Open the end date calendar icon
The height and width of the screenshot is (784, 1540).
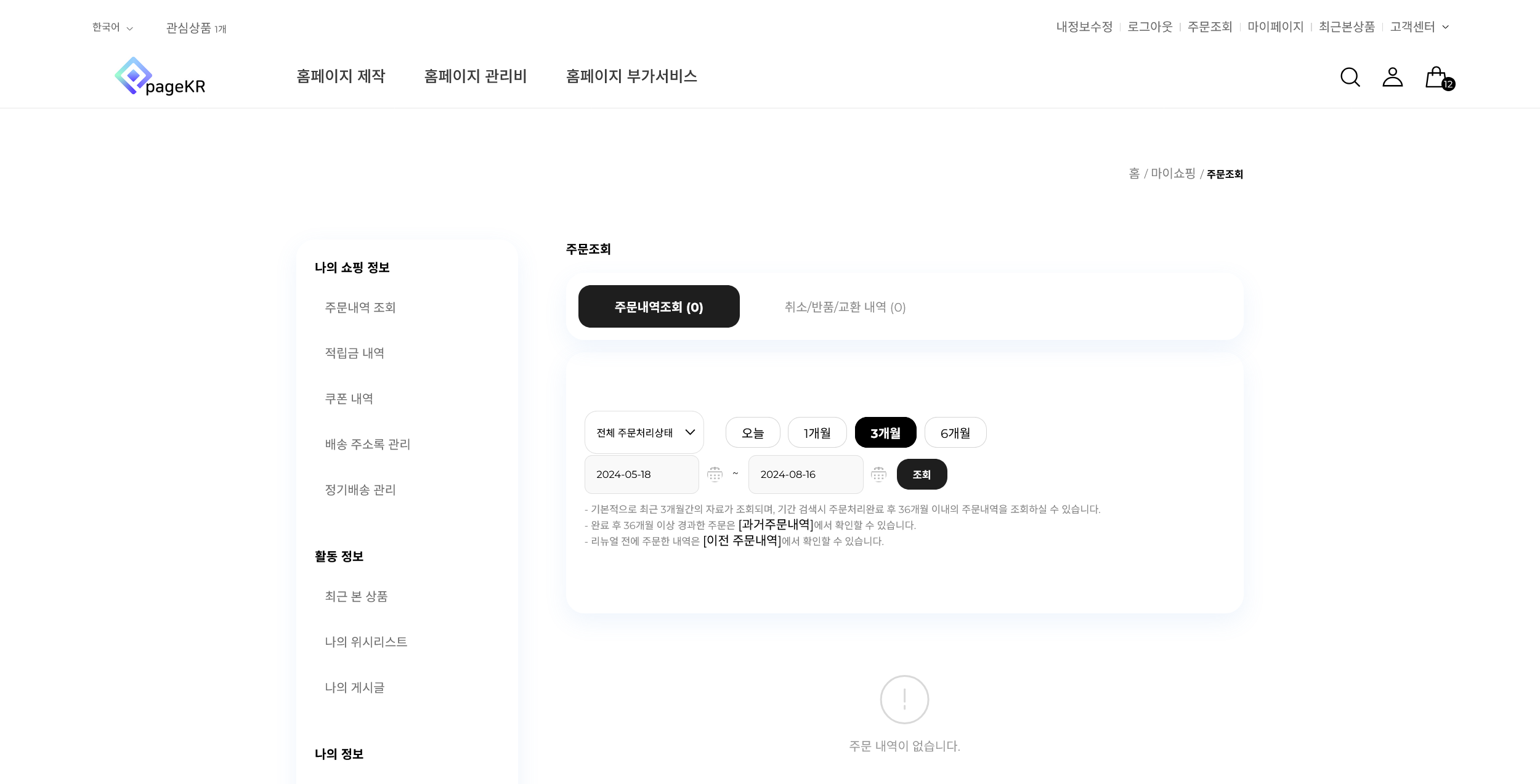[878, 474]
